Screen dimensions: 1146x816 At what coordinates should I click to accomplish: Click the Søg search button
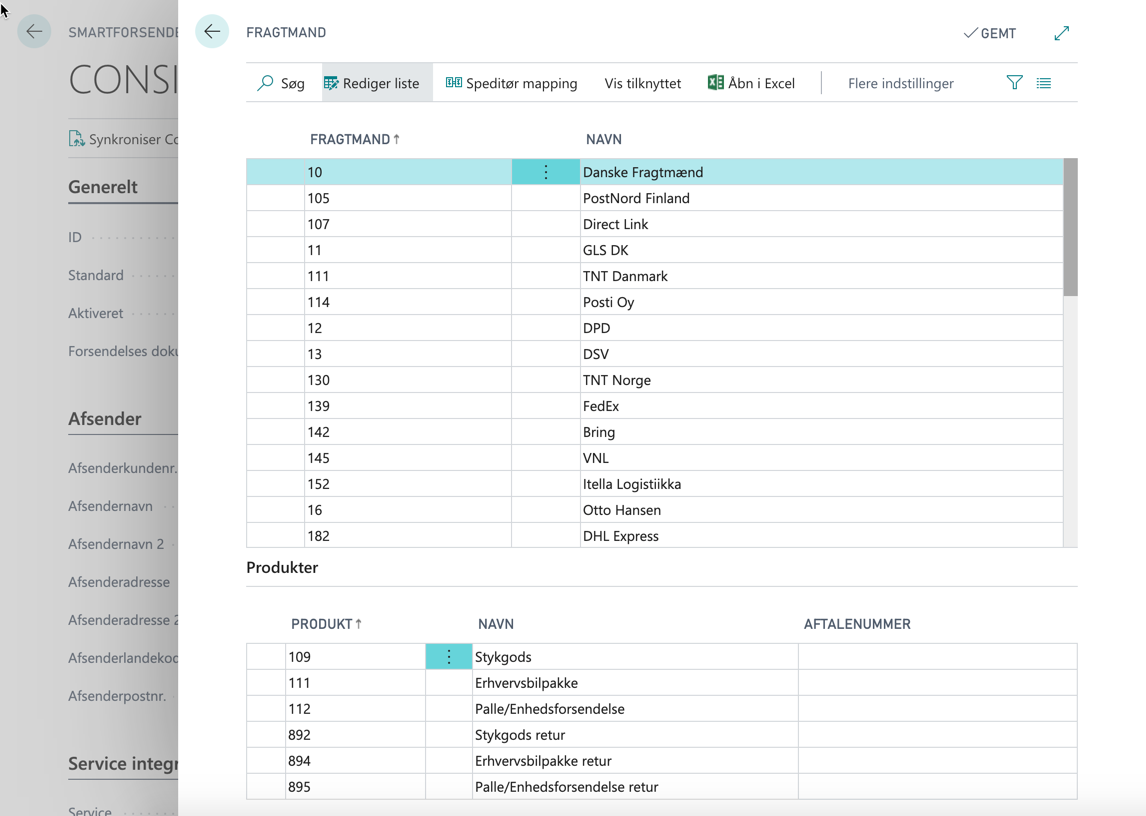pos(281,83)
